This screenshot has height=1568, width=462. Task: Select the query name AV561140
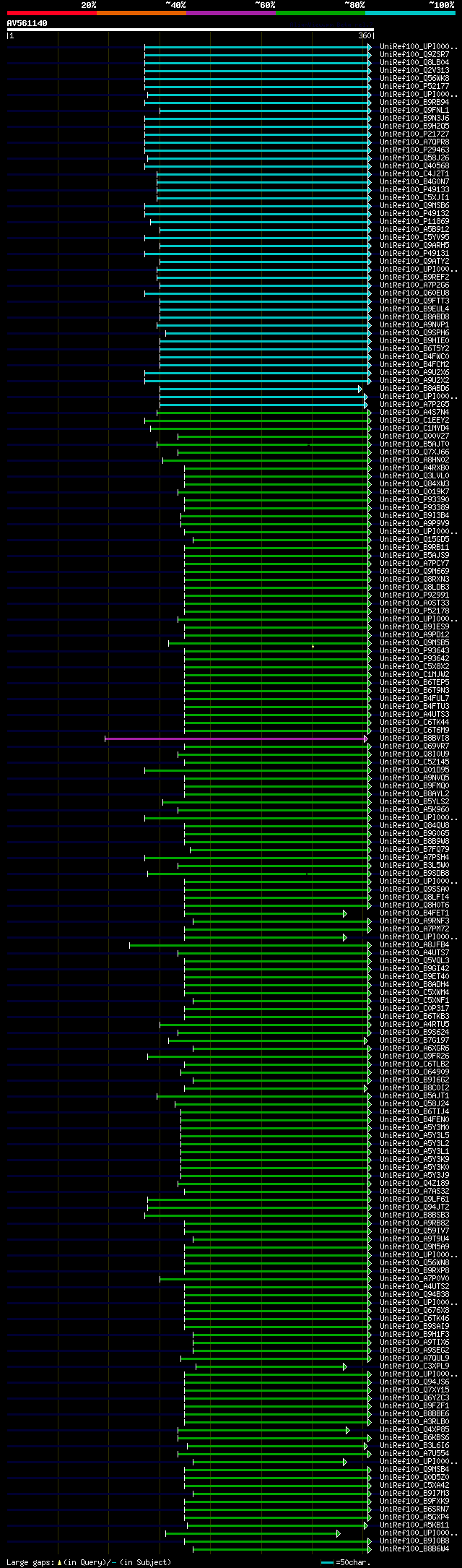[27, 23]
